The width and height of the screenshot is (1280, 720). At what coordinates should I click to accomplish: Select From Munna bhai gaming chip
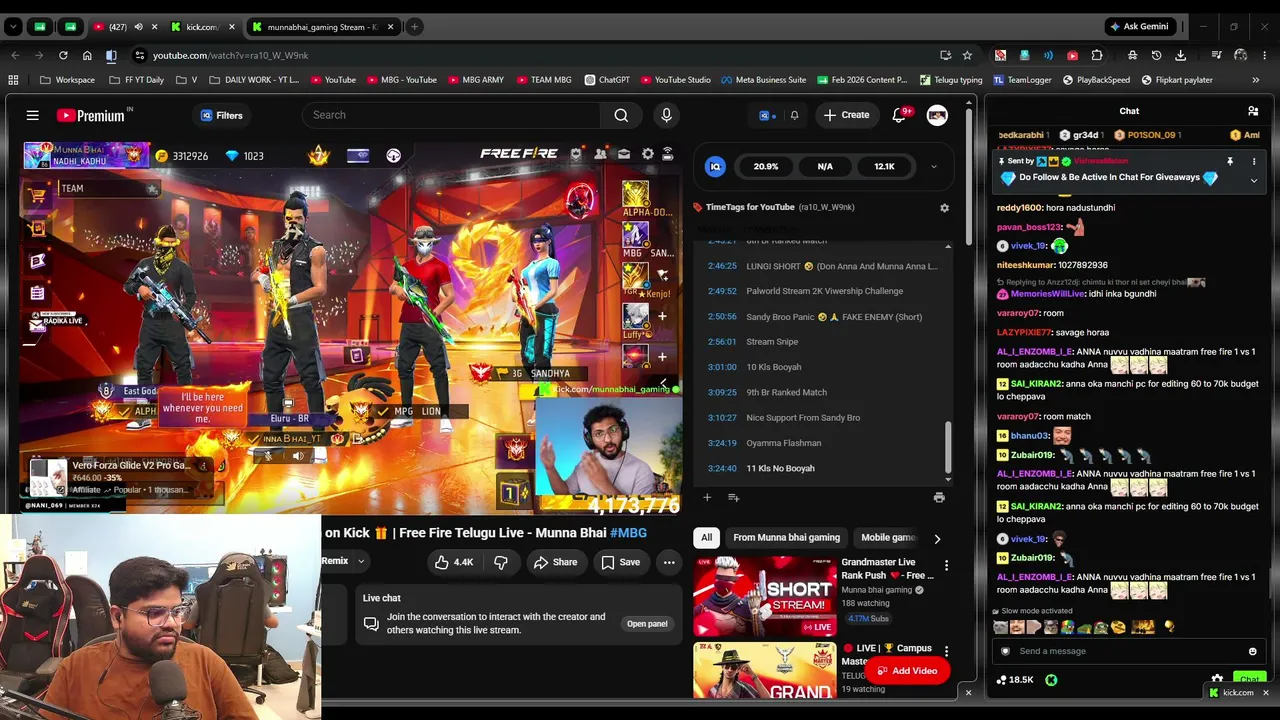click(786, 538)
